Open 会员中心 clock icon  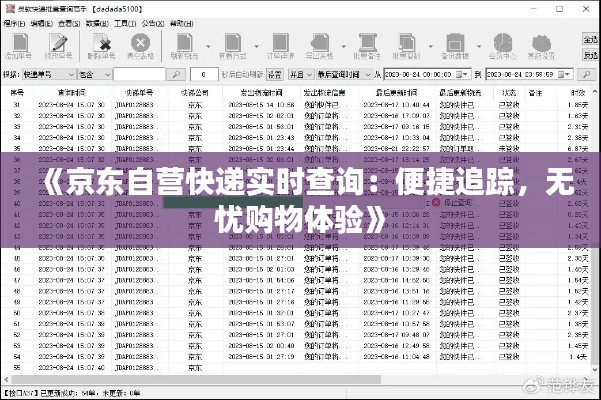[502, 46]
